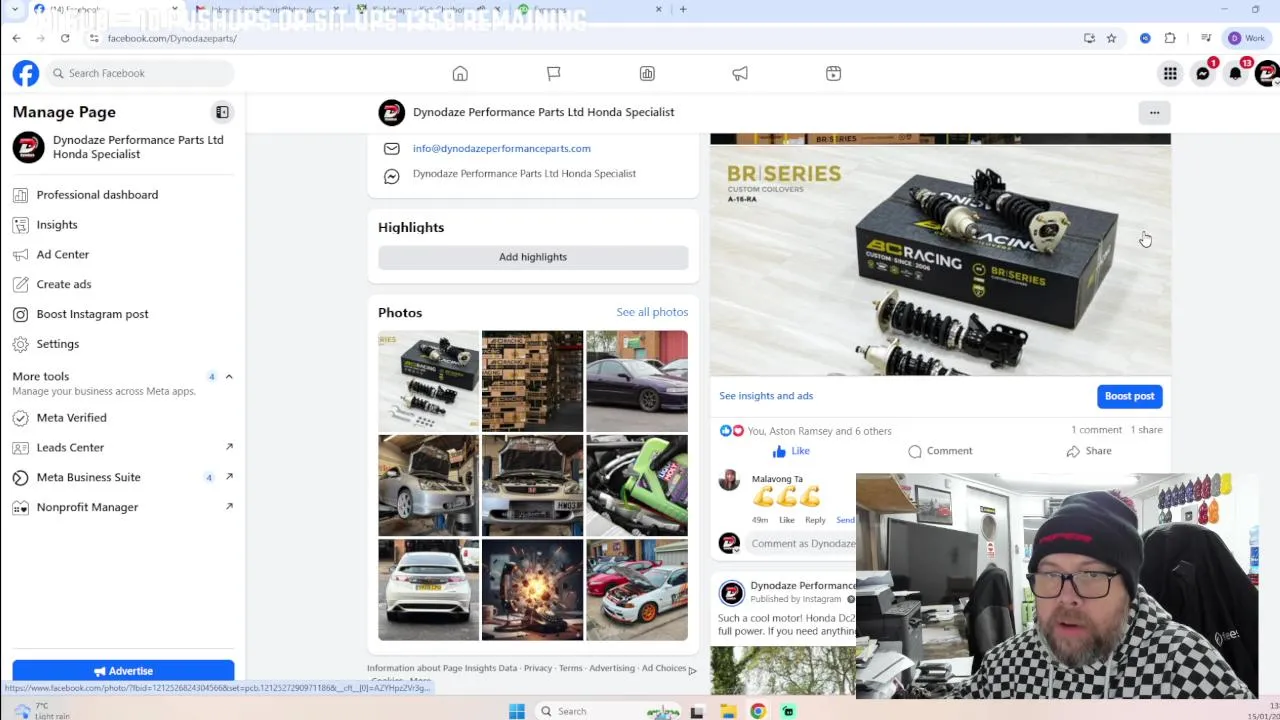
Task: Open See all photos link
Action: coord(652,312)
